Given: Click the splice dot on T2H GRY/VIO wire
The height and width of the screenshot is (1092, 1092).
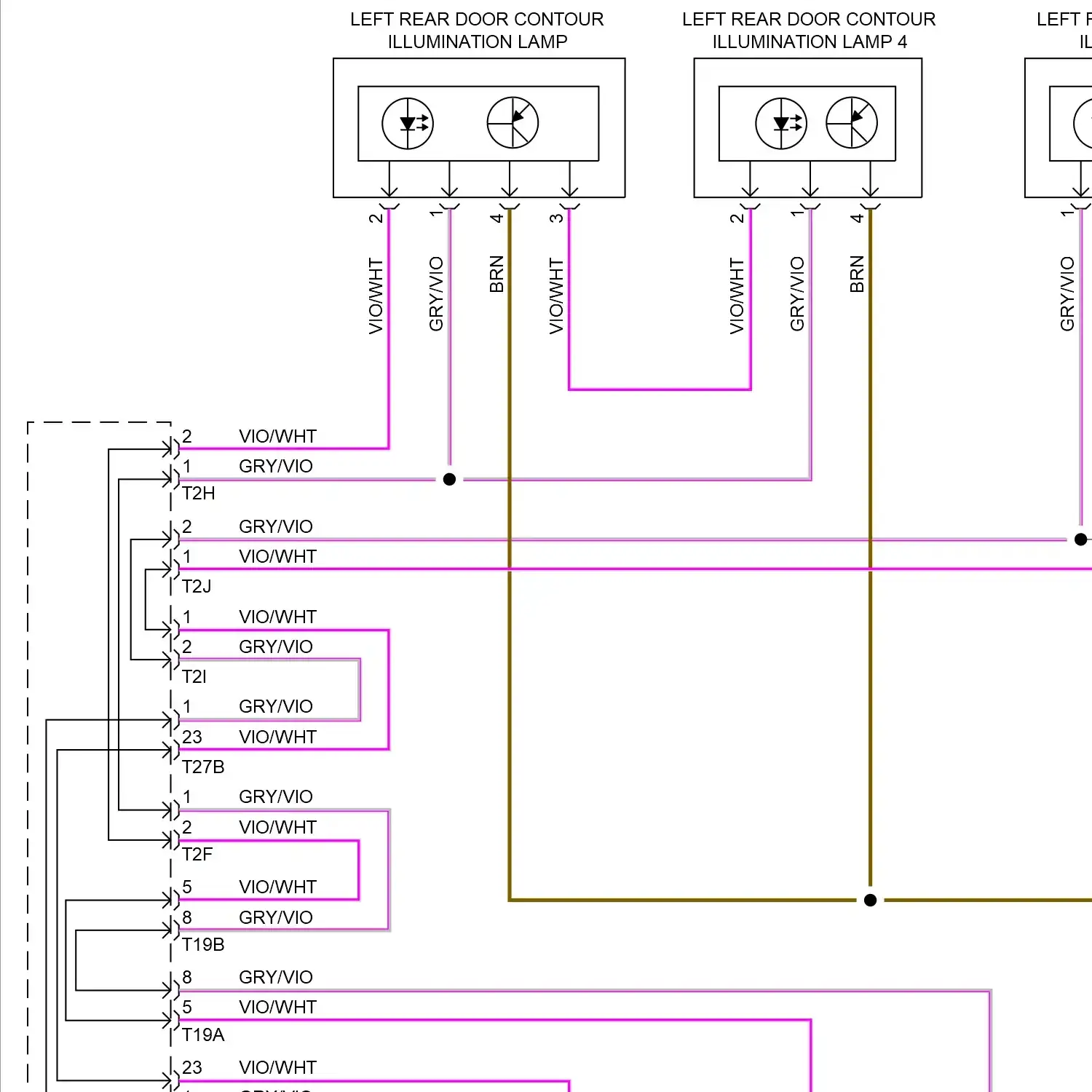Looking at the screenshot, I should click(449, 479).
